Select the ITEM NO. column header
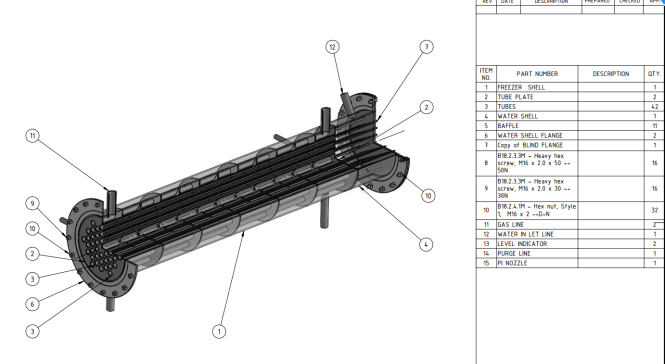Viewport: 665px width, 364px height. (x=486, y=74)
